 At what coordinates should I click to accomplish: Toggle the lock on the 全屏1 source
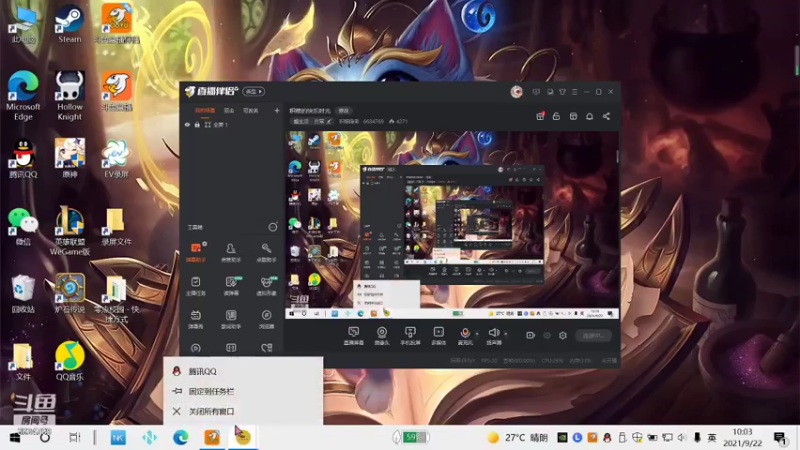click(x=197, y=124)
